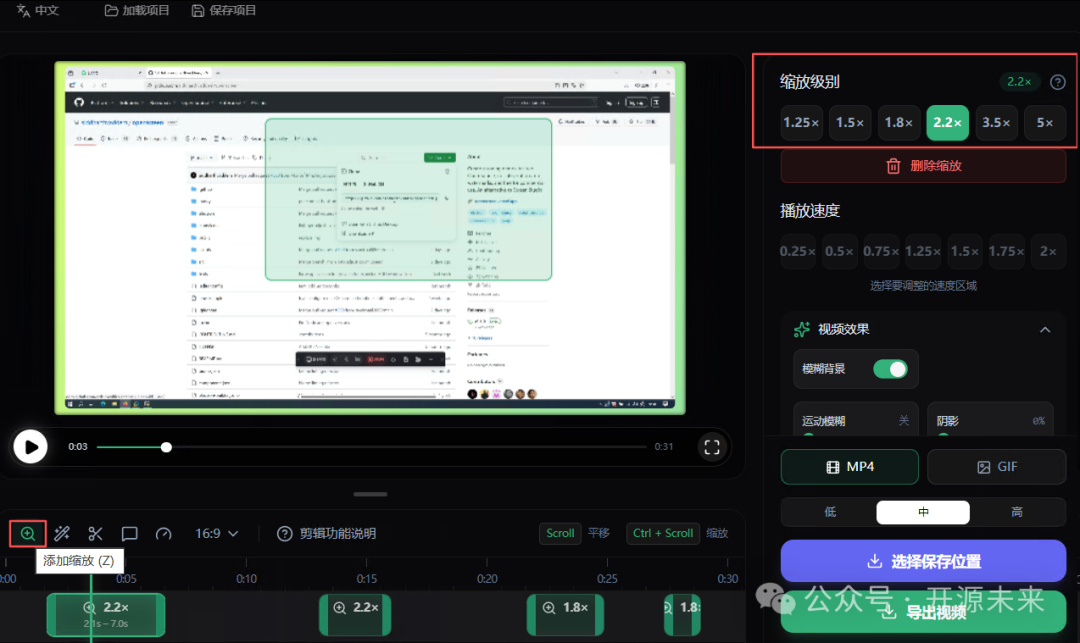This screenshot has height=643, width=1080.
Task: Select the scissors cut tool
Action: 95,533
